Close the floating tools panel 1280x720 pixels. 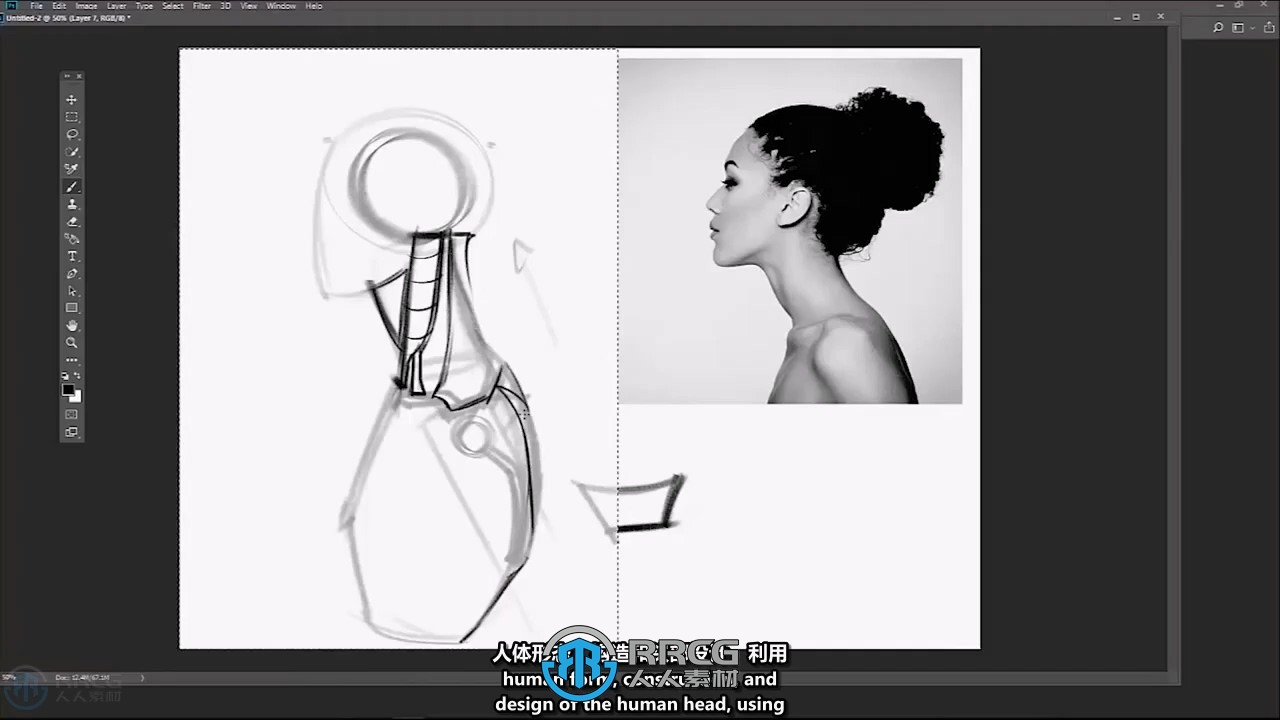(x=79, y=77)
